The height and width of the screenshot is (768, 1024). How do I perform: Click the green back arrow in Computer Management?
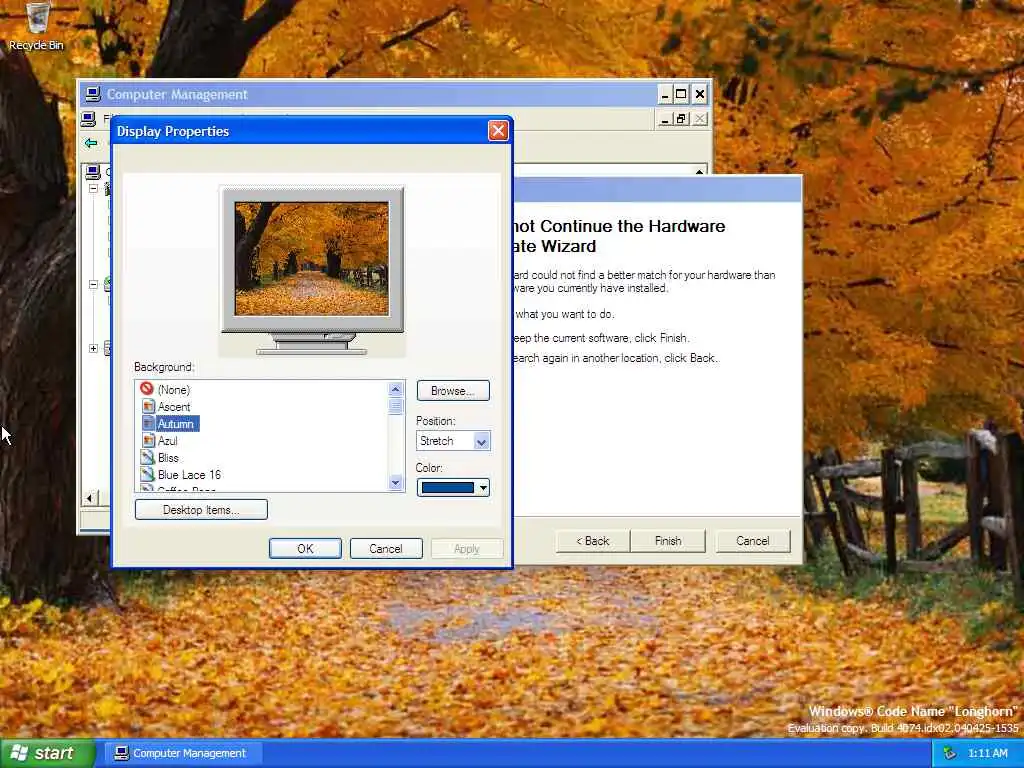pos(91,143)
